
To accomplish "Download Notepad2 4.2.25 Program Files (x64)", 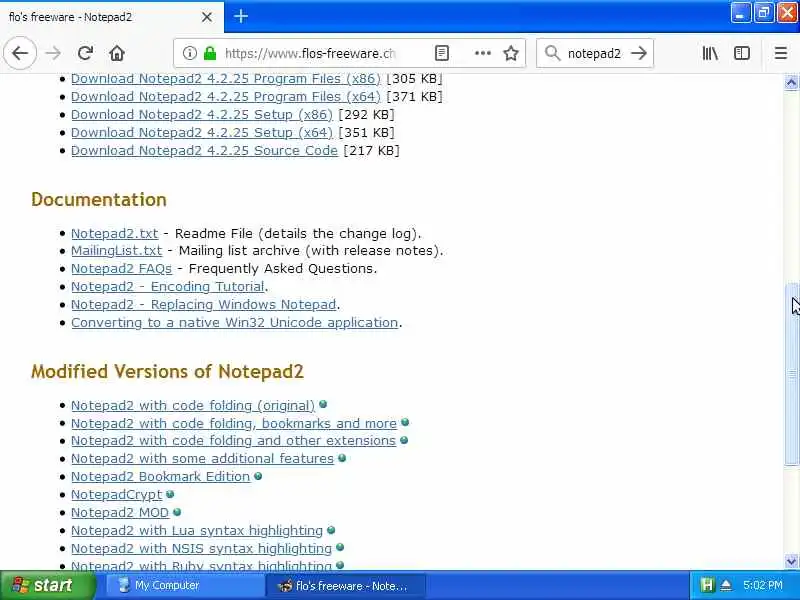I will 226,96.
